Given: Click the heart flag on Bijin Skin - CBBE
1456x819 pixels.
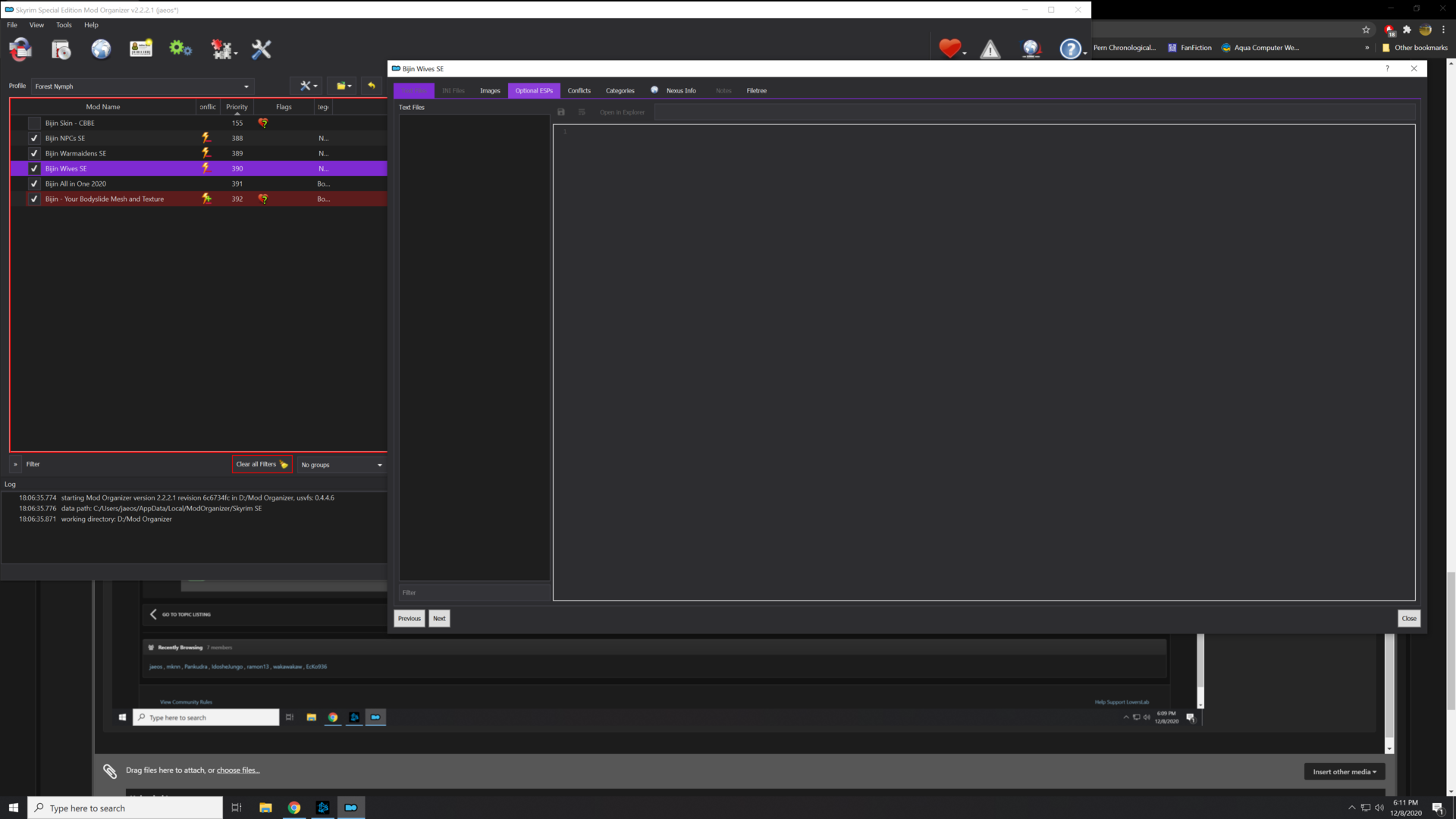Looking at the screenshot, I should [263, 123].
